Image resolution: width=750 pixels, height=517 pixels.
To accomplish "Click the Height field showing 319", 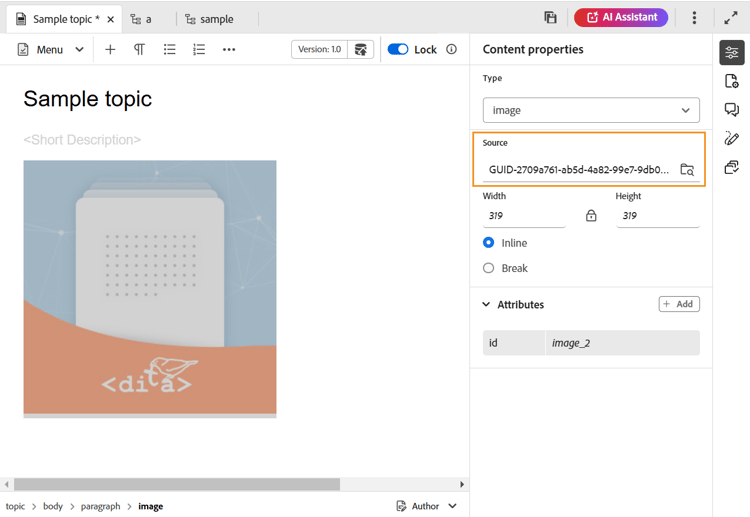I will (658, 216).
